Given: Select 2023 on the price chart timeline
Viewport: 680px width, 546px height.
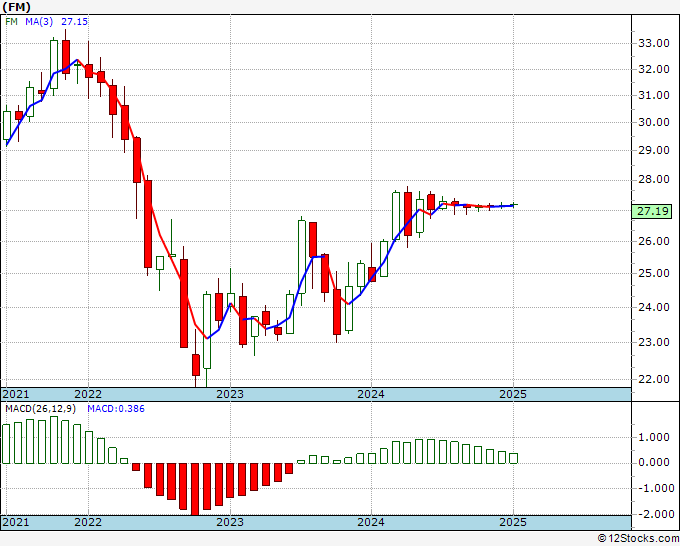Looking at the screenshot, I should point(230,394).
